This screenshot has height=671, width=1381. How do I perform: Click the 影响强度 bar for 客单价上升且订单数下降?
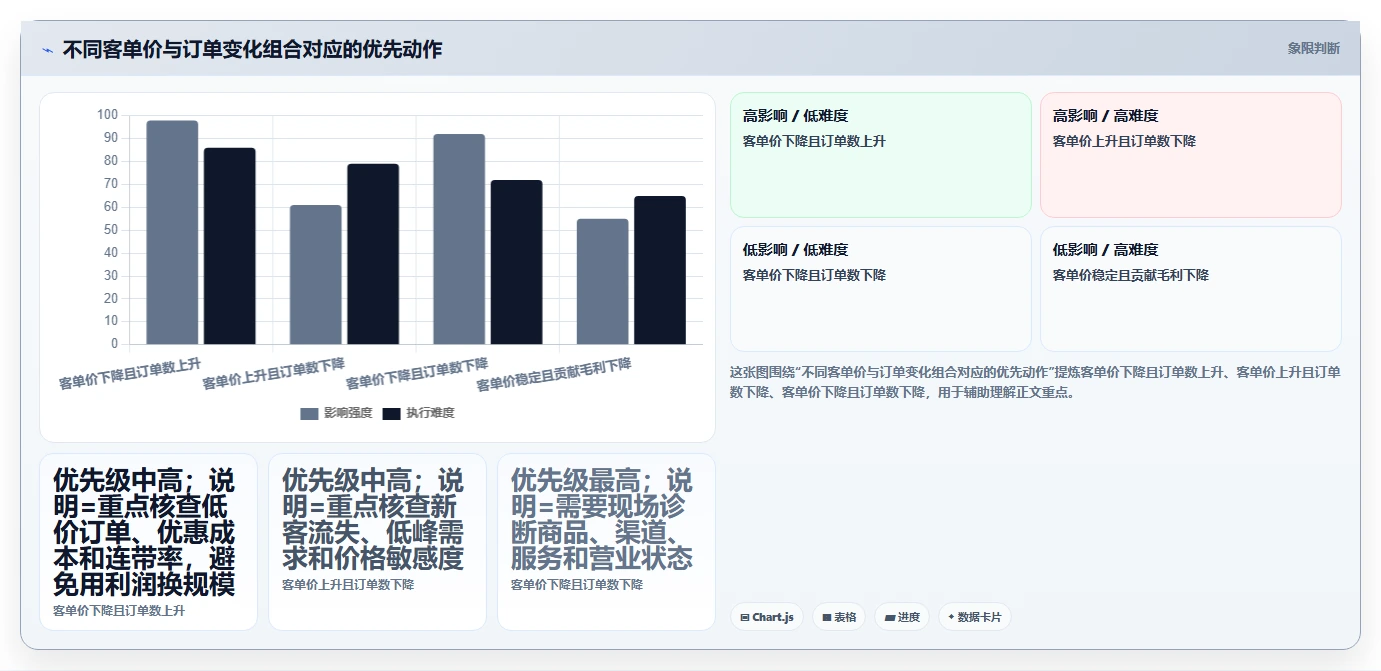coord(315,275)
